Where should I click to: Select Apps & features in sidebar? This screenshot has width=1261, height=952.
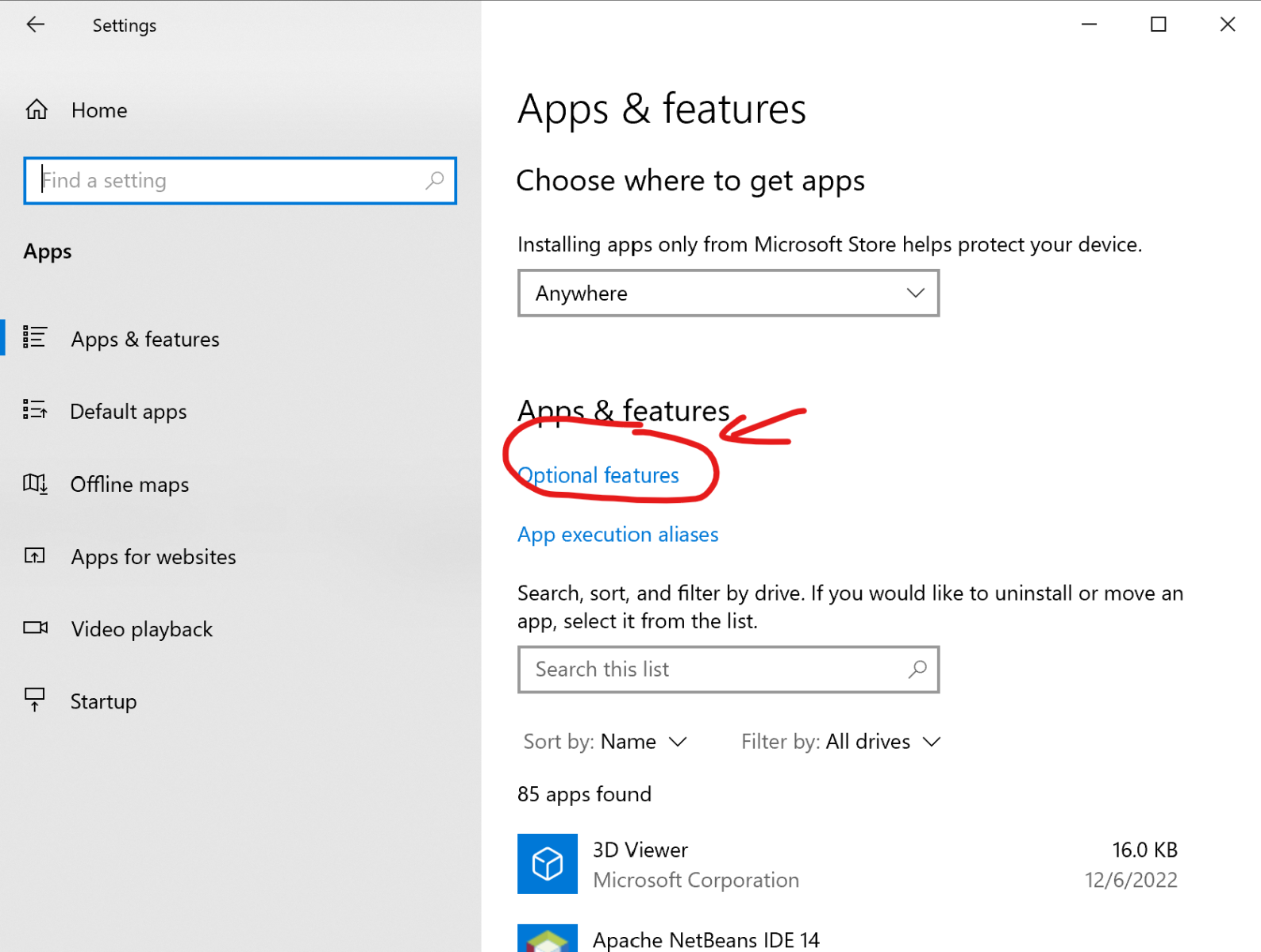pyautogui.click(x=145, y=340)
